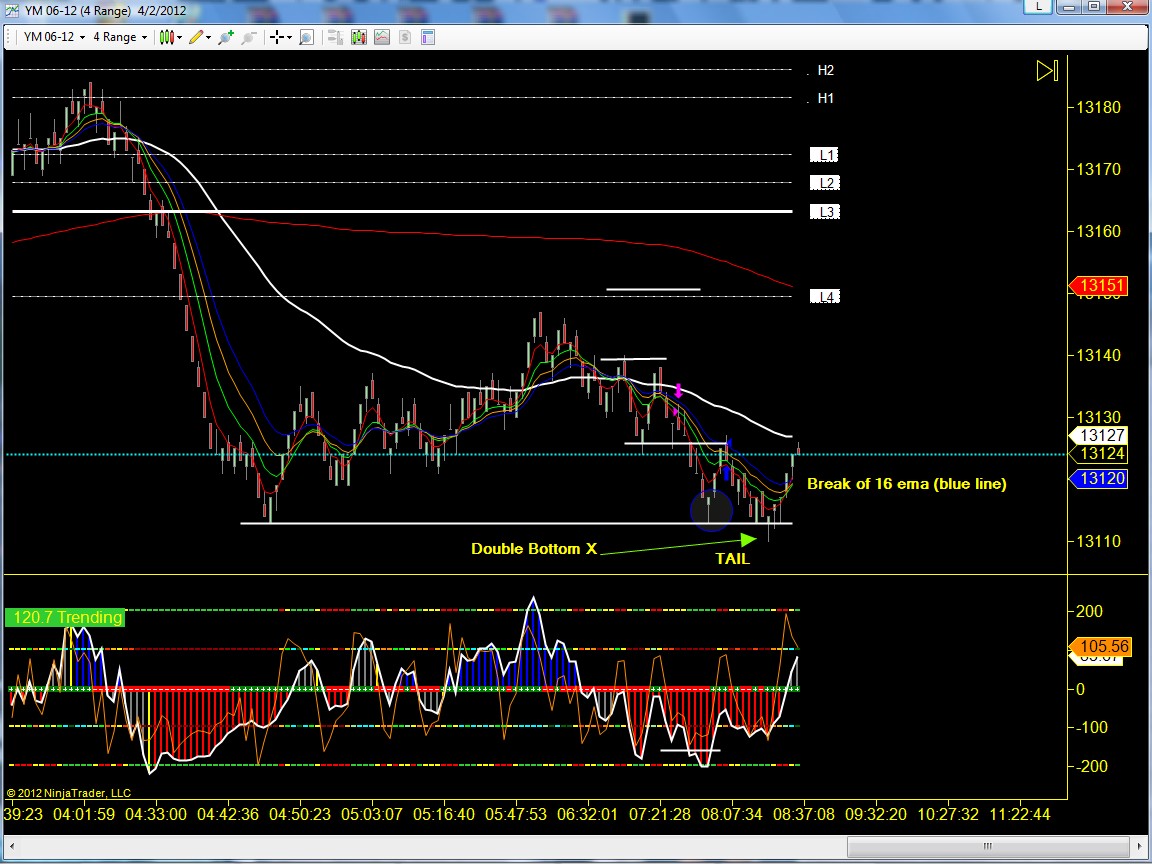This screenshot has width=1152, height=864.
Task: Click the 200 indicator axis label
Action: pyautogui.click(x=1090, y=611)
